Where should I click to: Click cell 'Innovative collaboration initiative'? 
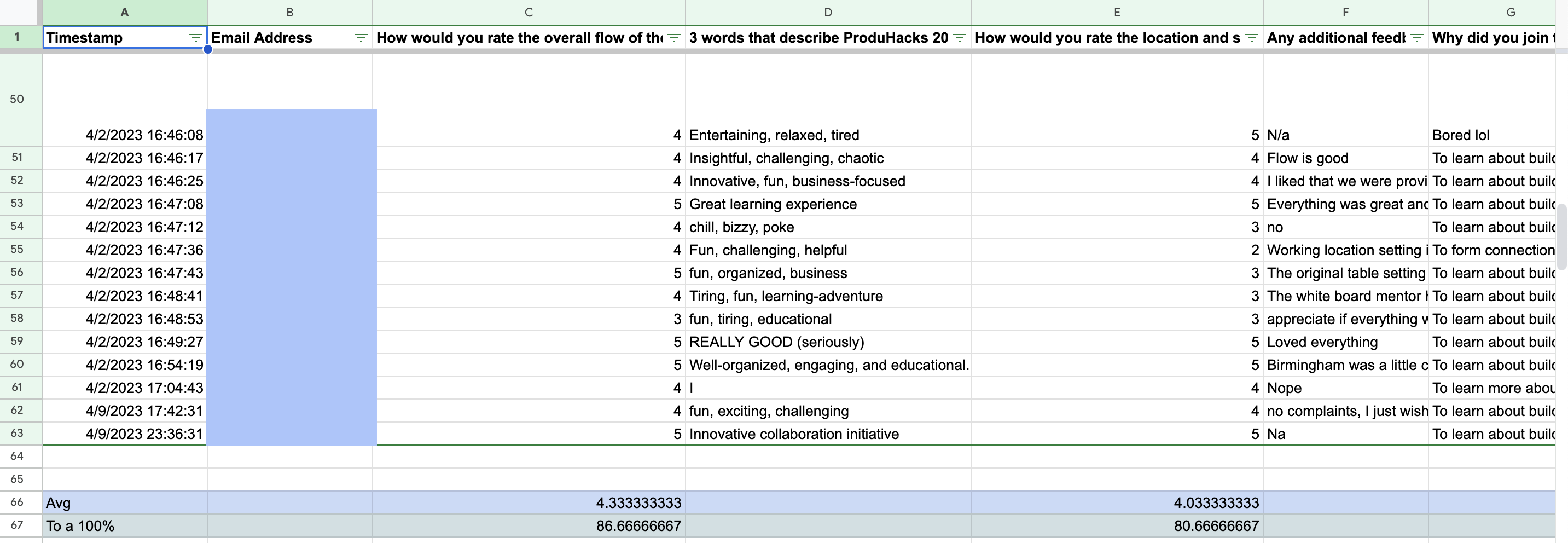click(828, 434)
